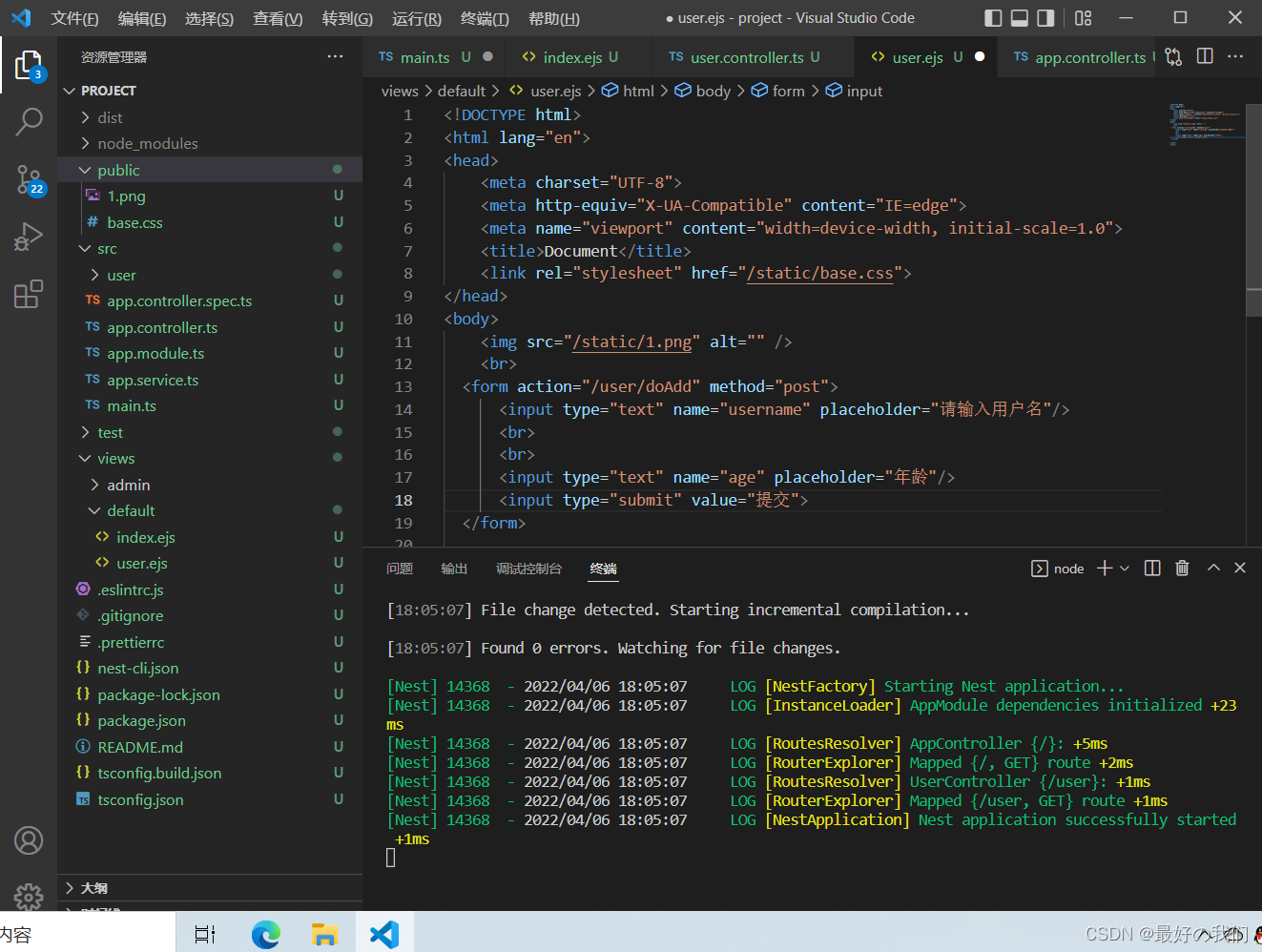Open the 选择(S) menu
Viewport: 1262px width, 952px height.
click(x=209, y=18)
